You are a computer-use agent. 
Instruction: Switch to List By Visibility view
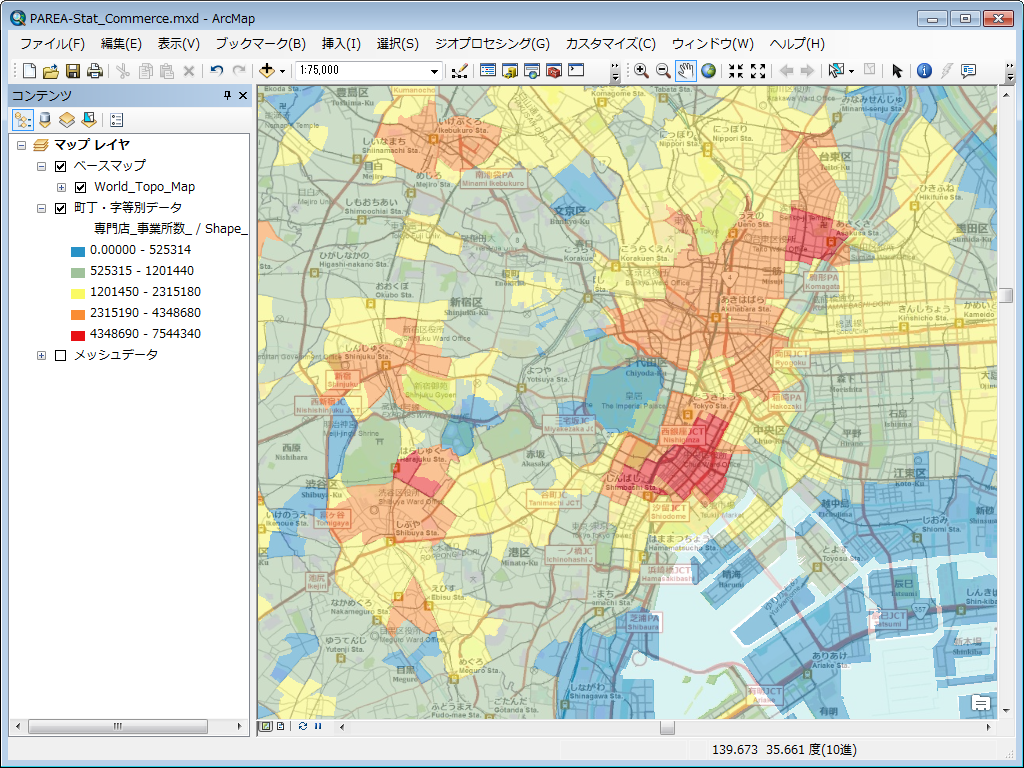click(x=67, y=120)
